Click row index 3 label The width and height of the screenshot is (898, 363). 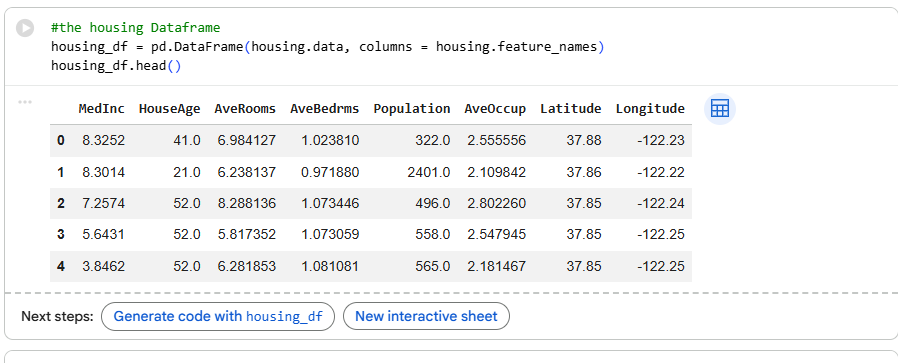pyautogui.click(x=61, y=234)
